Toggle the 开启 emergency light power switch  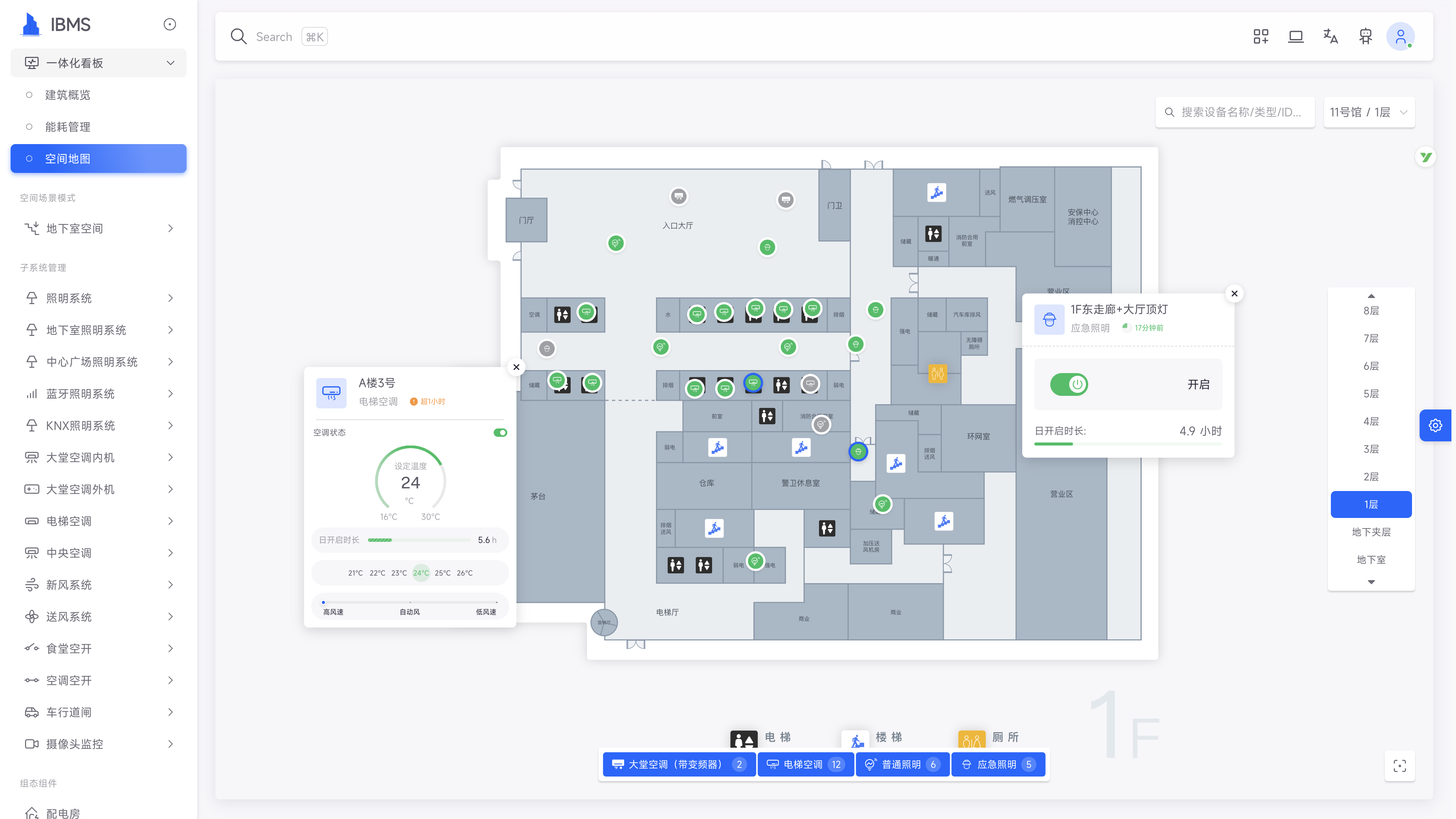1069,384
